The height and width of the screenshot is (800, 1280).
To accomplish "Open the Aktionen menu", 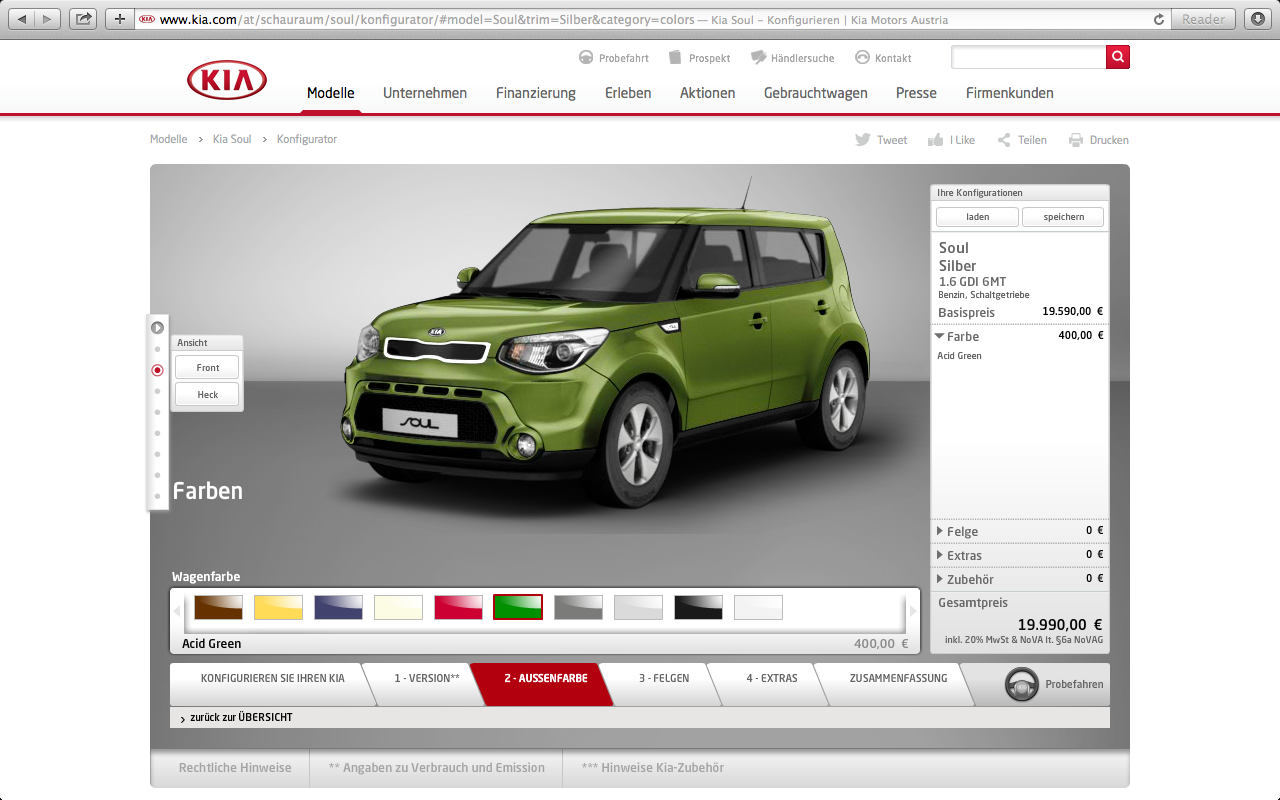I will [708, 93].
